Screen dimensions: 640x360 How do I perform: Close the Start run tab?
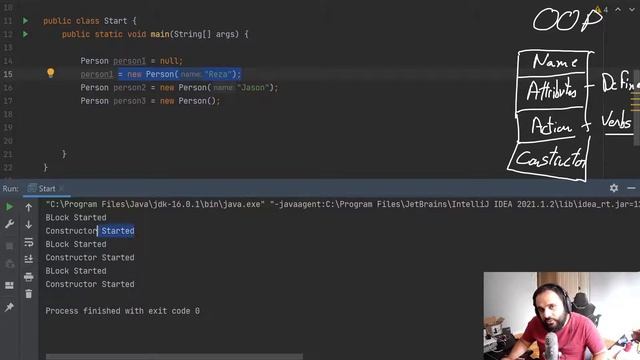point(61,189)
